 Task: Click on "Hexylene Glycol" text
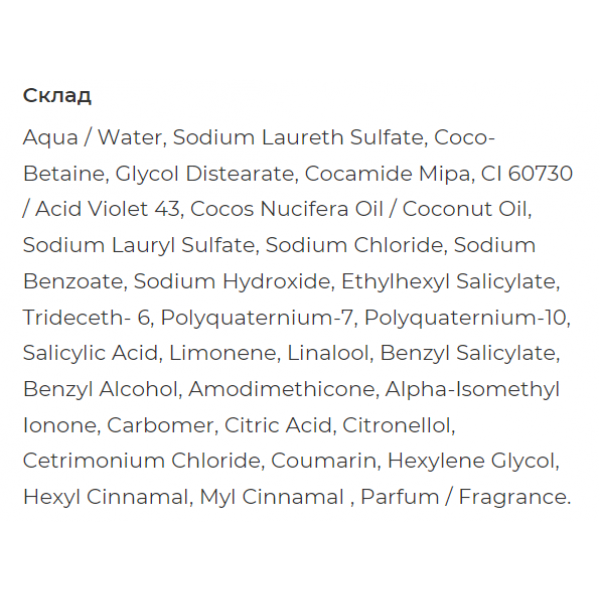[471, 461]
